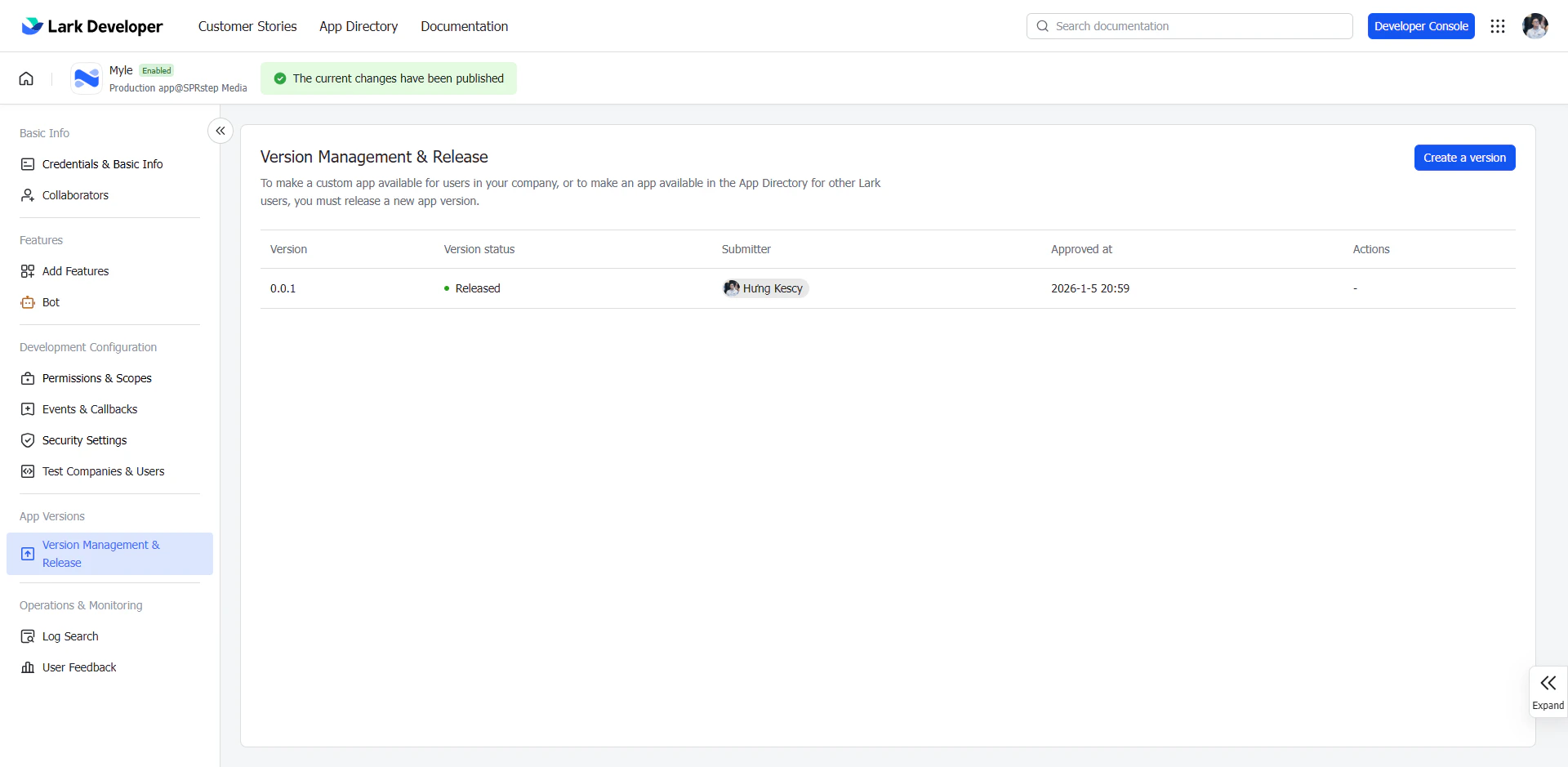
Task: Select the Credentials & Basic Info icon
Action: (x=28, y=163)
